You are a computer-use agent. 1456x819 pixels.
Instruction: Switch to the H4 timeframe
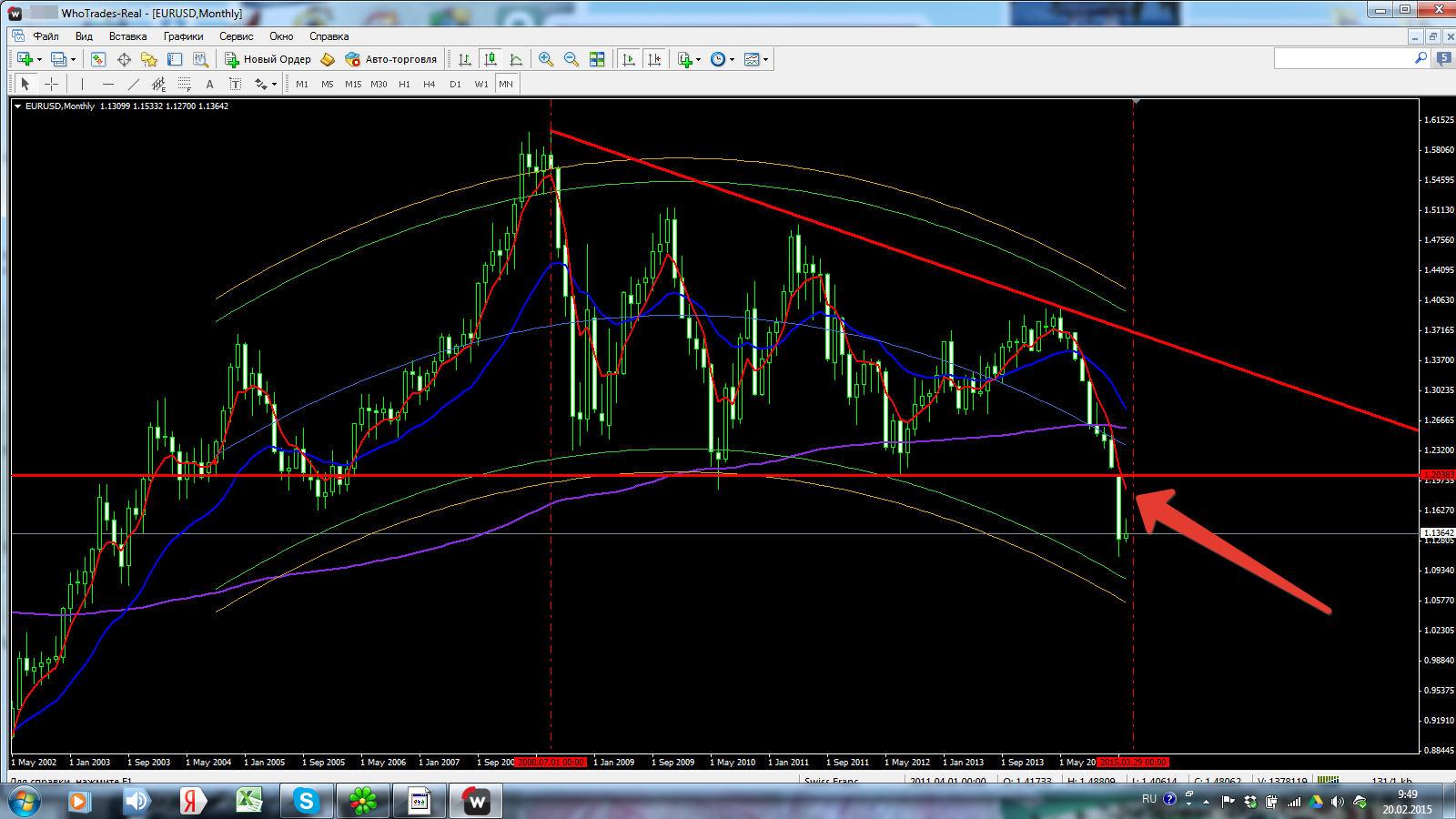pyautogui.click(x=430, y=84)
